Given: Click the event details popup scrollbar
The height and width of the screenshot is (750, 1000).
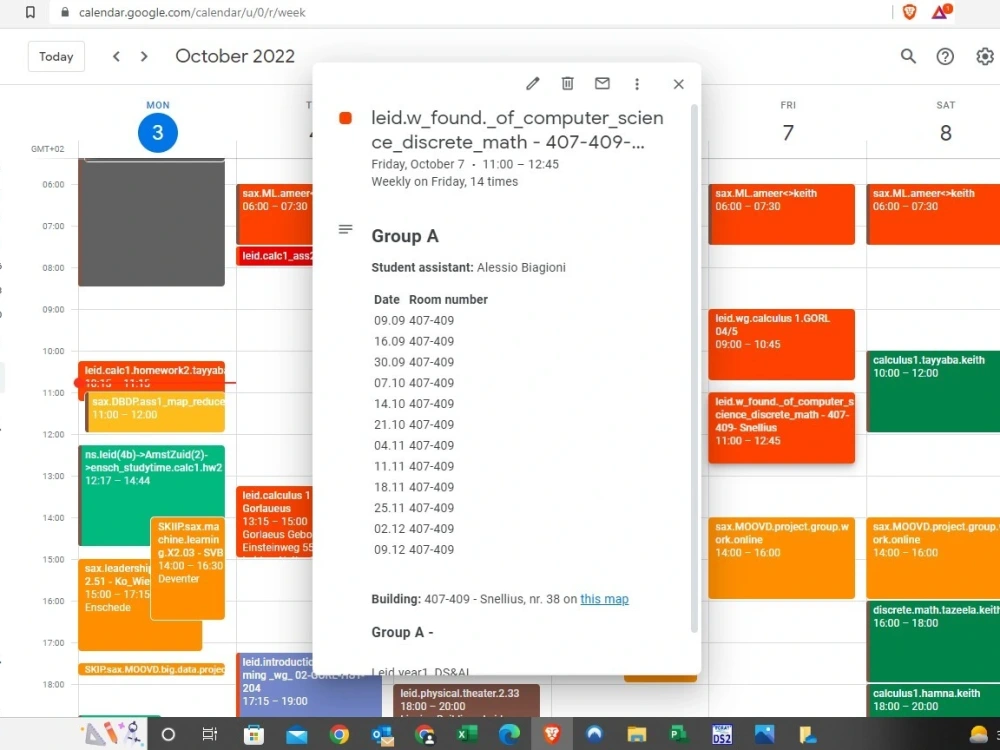Looking at the screenshot, I should 694,369.
